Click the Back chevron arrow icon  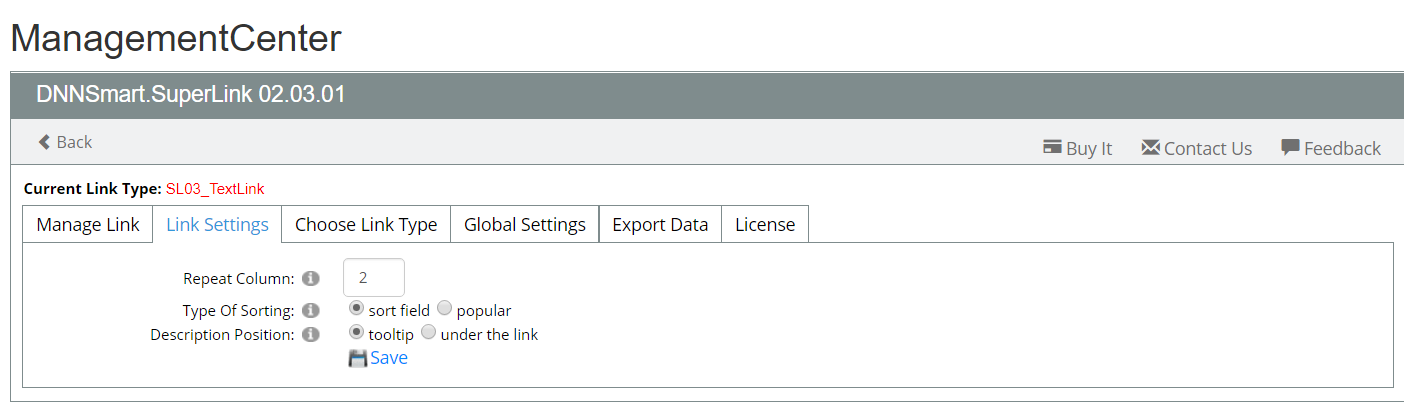[x=44, y=142]
